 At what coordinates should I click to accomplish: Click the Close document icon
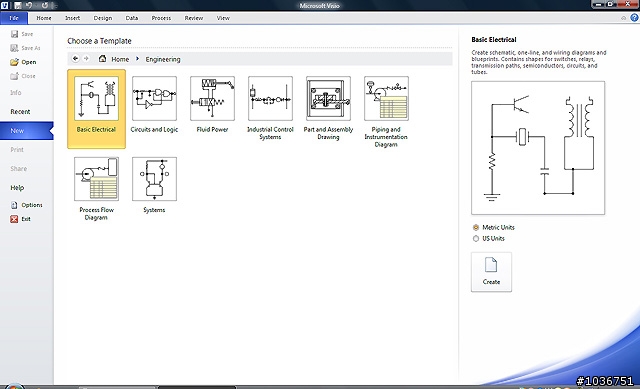[x=14, y=76]
